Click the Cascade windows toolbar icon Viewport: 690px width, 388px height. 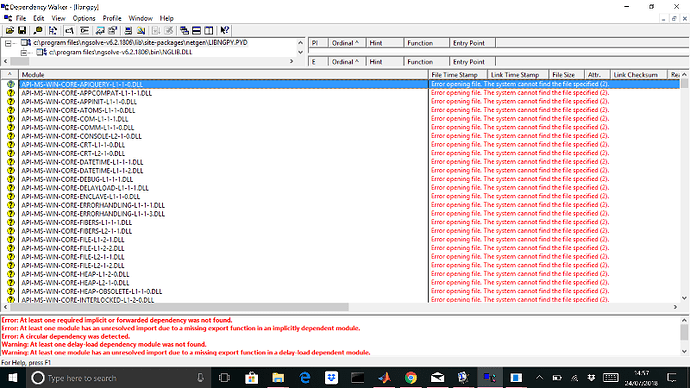click(184, 30)
